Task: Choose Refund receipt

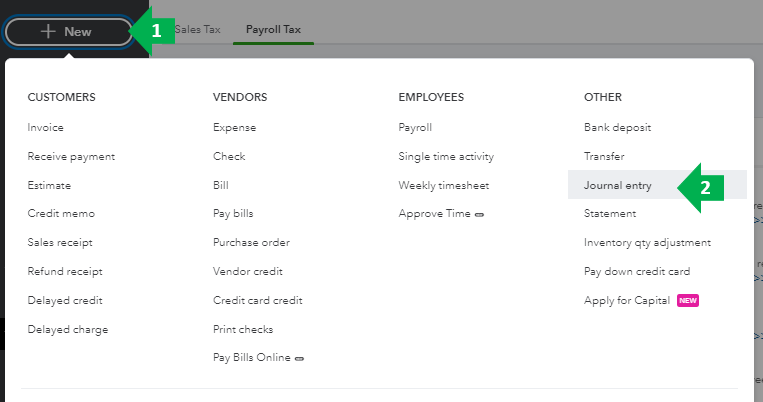Action: (x=65, y=272)
